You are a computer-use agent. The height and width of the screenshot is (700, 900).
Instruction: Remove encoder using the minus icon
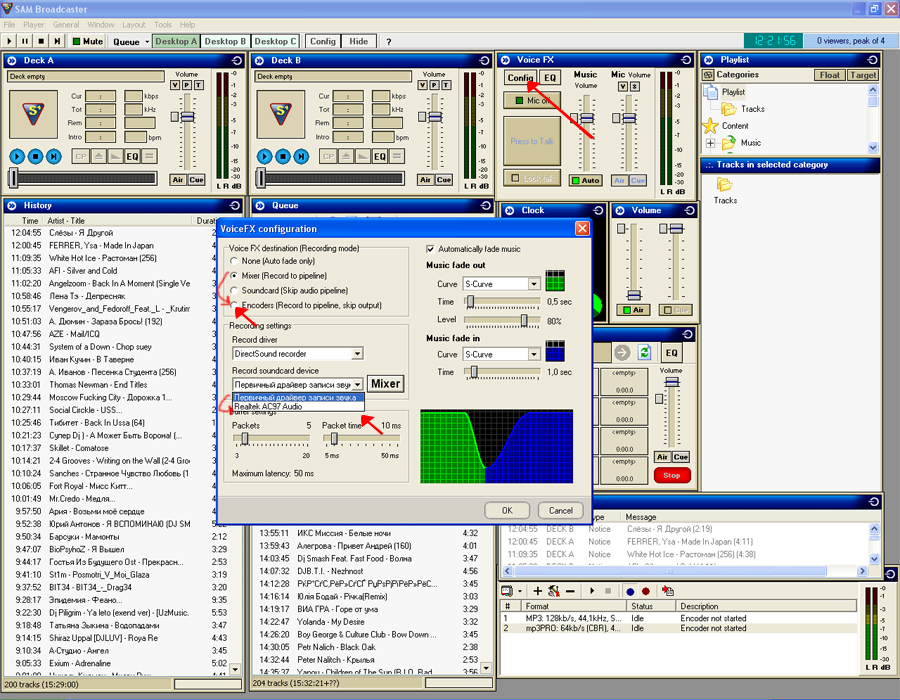(x=571, y=591)
